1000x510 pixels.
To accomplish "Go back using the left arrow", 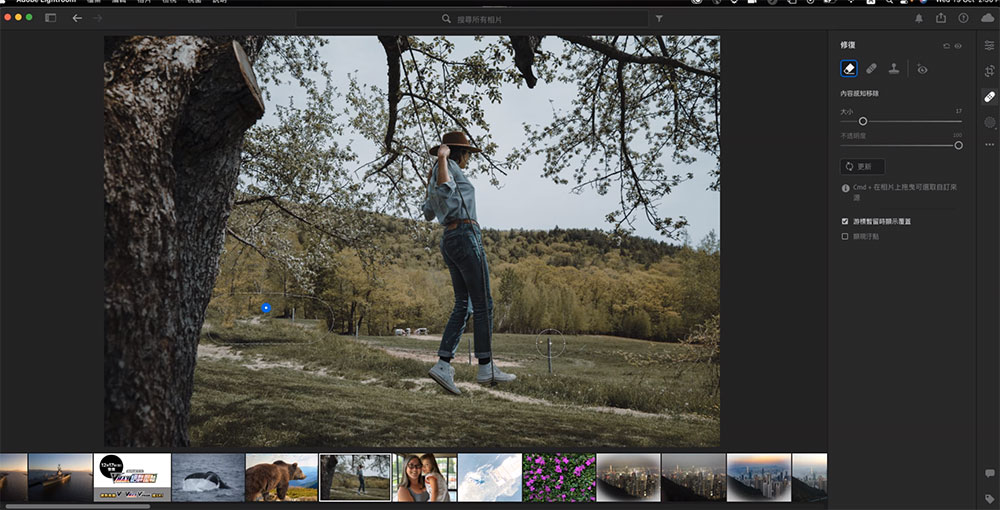I will (x=77, y=18).
